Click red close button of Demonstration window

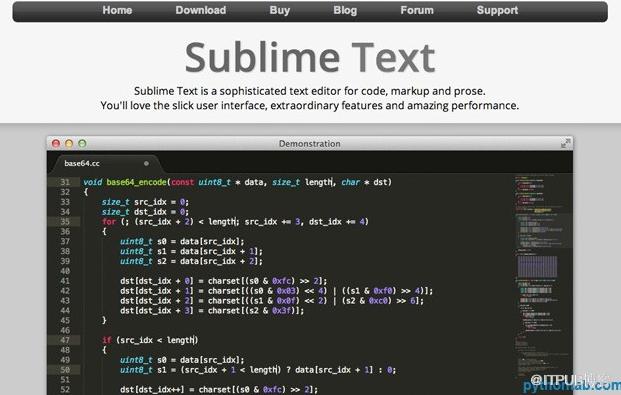[x=56, y=143]
